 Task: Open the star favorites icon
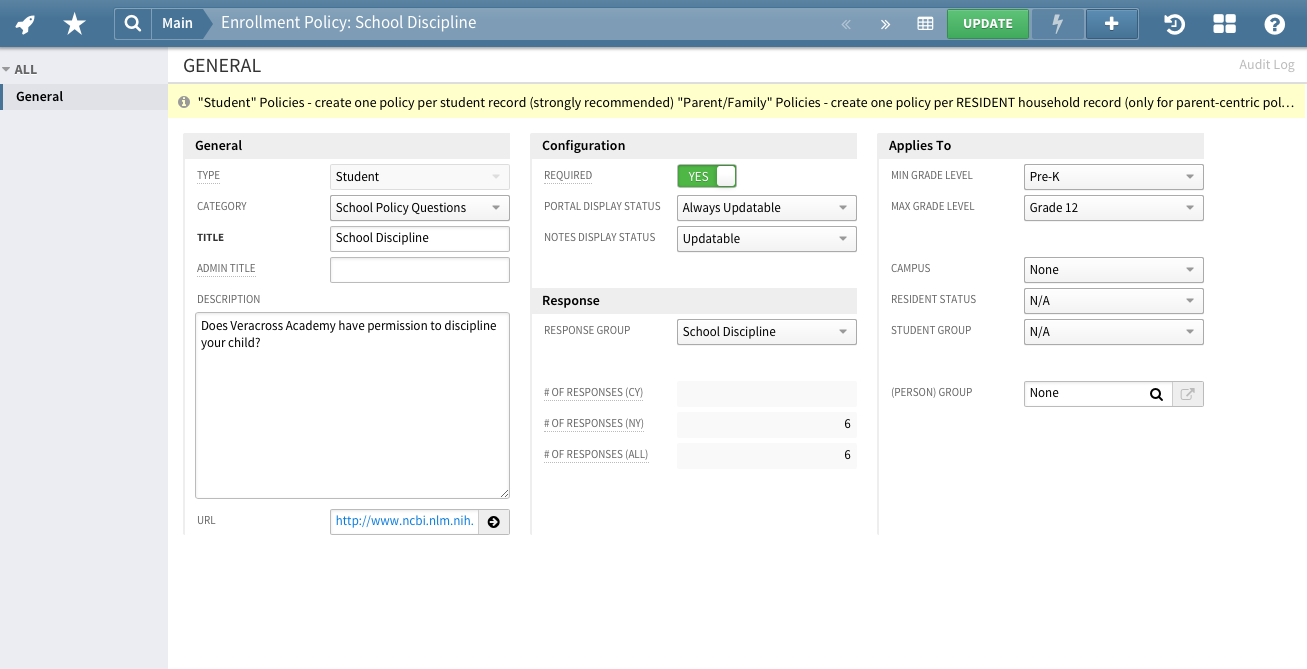coord(75,24)
